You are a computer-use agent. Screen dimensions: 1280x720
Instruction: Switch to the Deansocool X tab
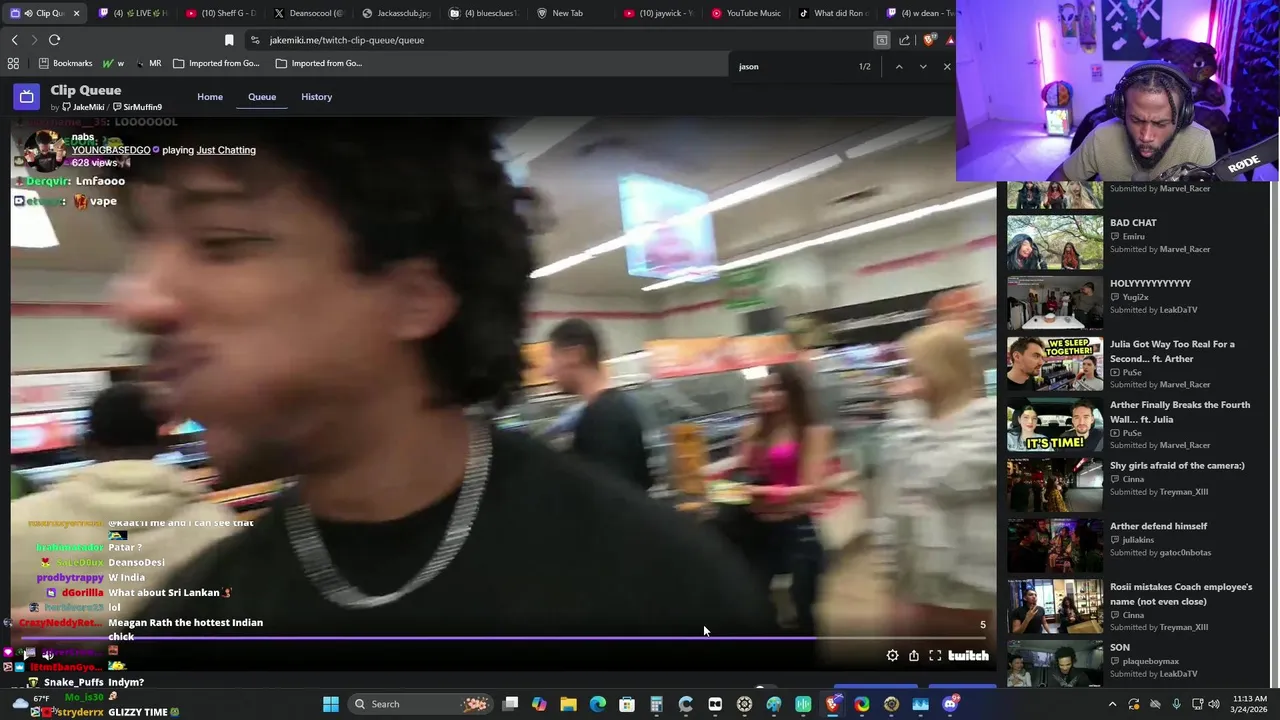[x=308, y=13]
